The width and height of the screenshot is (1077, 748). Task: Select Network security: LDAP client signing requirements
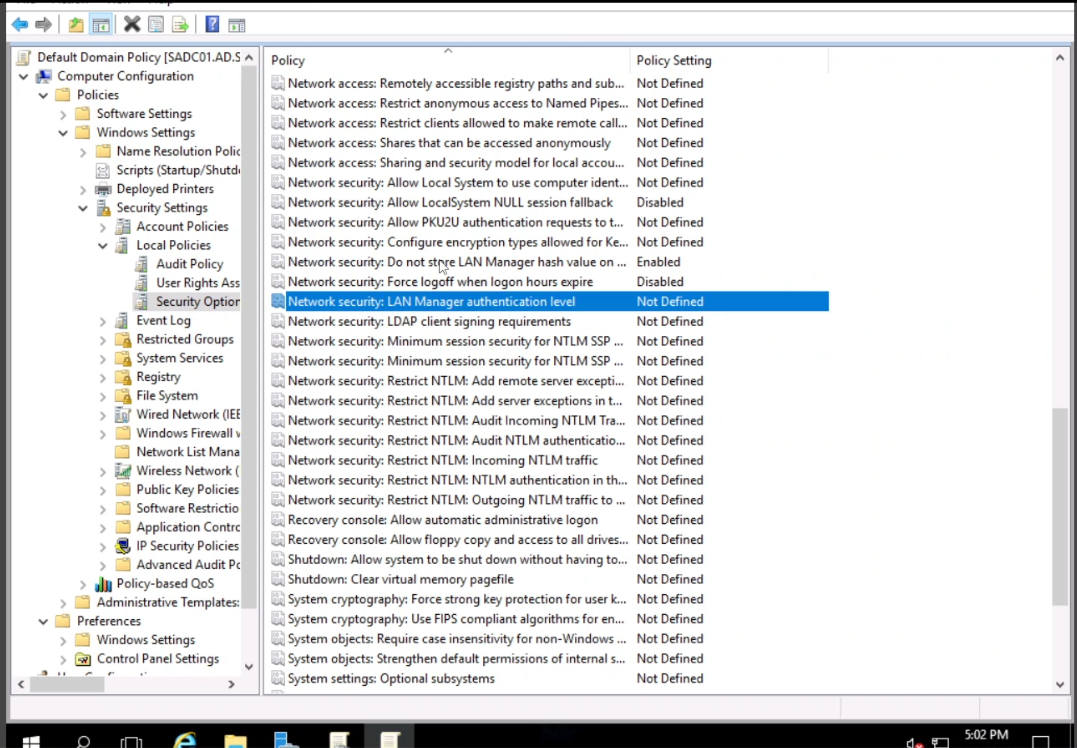pos(429,321)
